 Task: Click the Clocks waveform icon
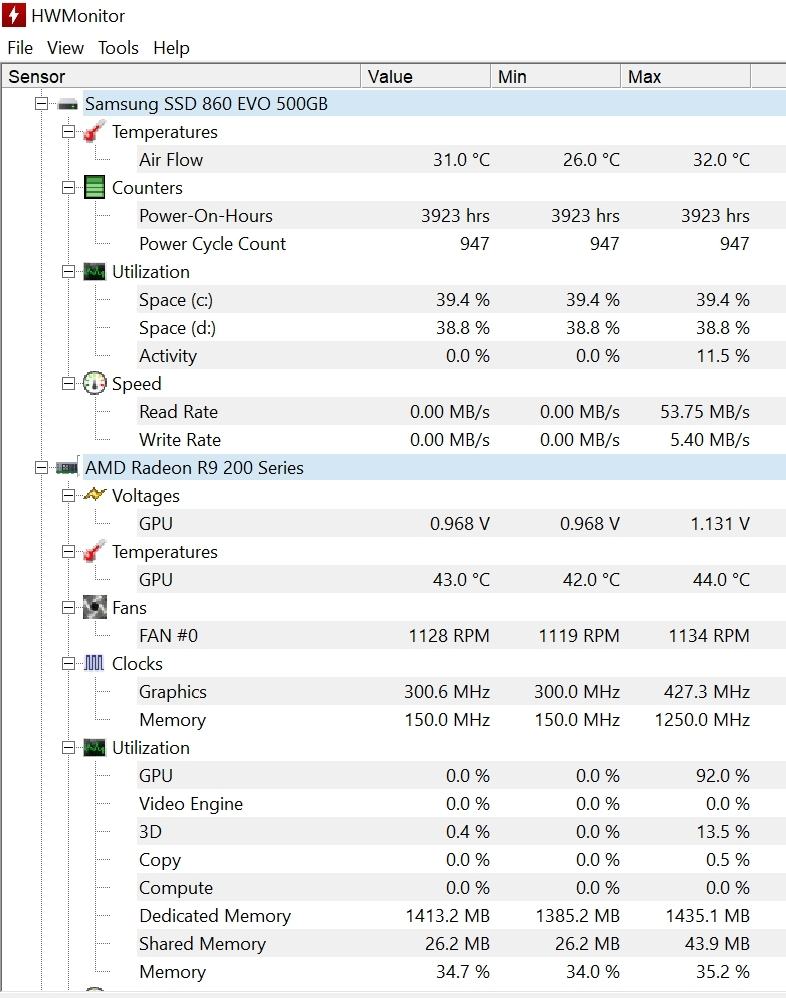(95, 664)
